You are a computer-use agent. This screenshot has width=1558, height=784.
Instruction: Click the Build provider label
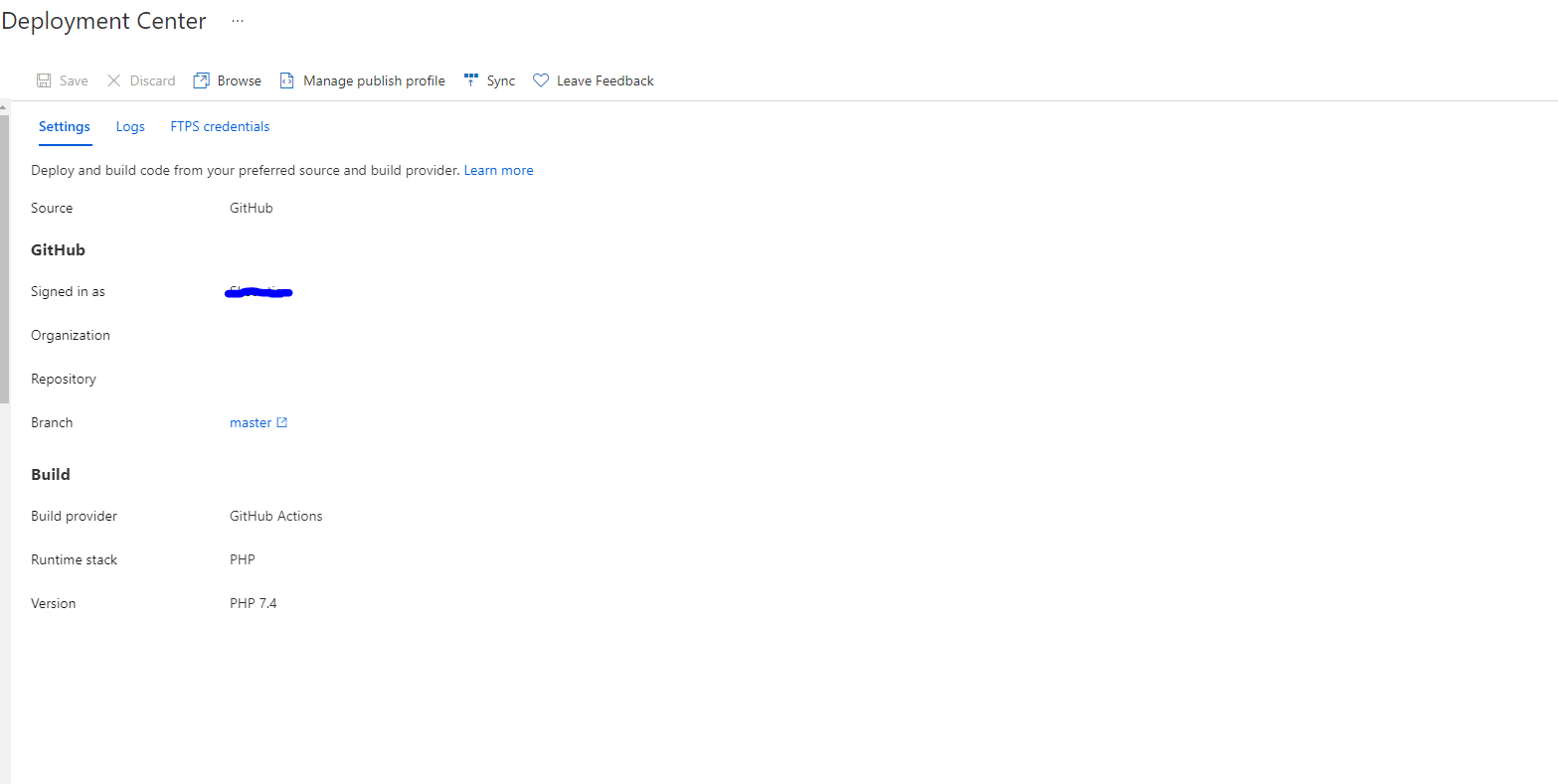coord(74,516)
